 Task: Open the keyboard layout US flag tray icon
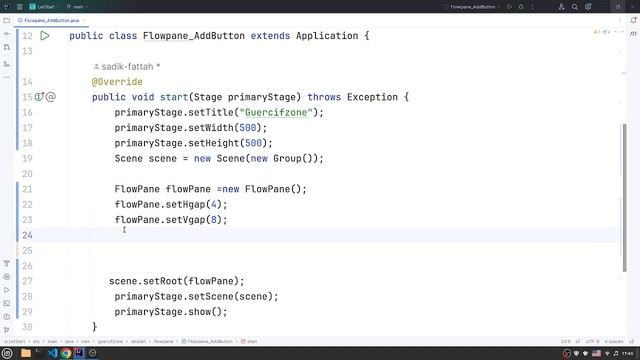596,353
